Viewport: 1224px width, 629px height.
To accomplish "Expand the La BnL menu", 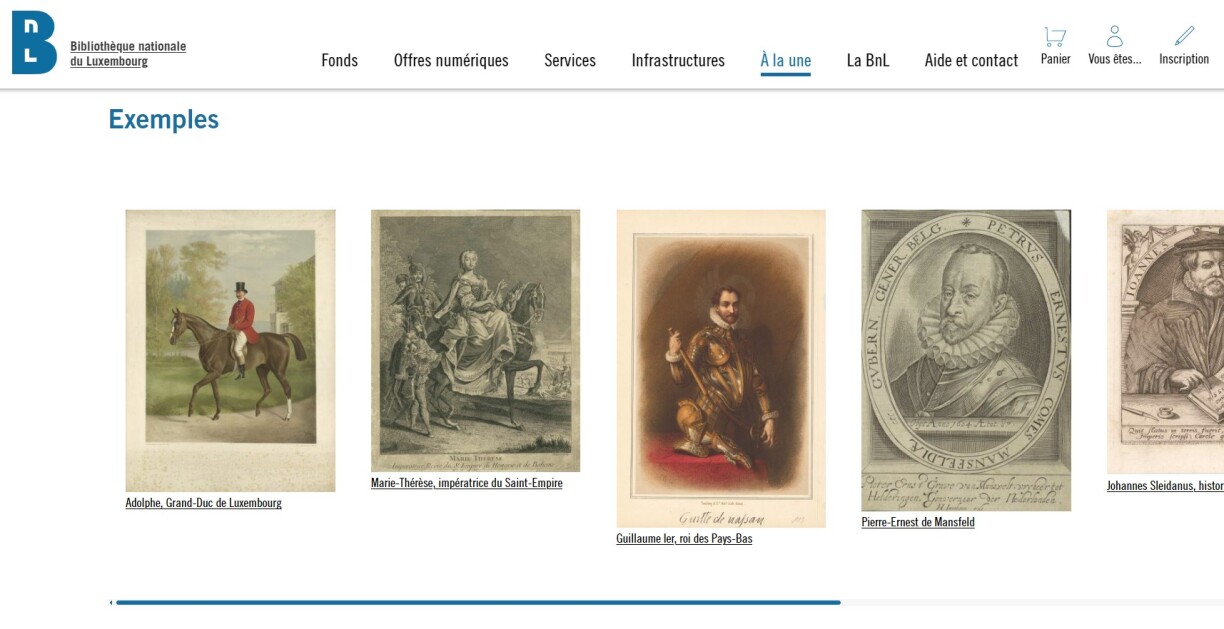I will tap(868, 60).
